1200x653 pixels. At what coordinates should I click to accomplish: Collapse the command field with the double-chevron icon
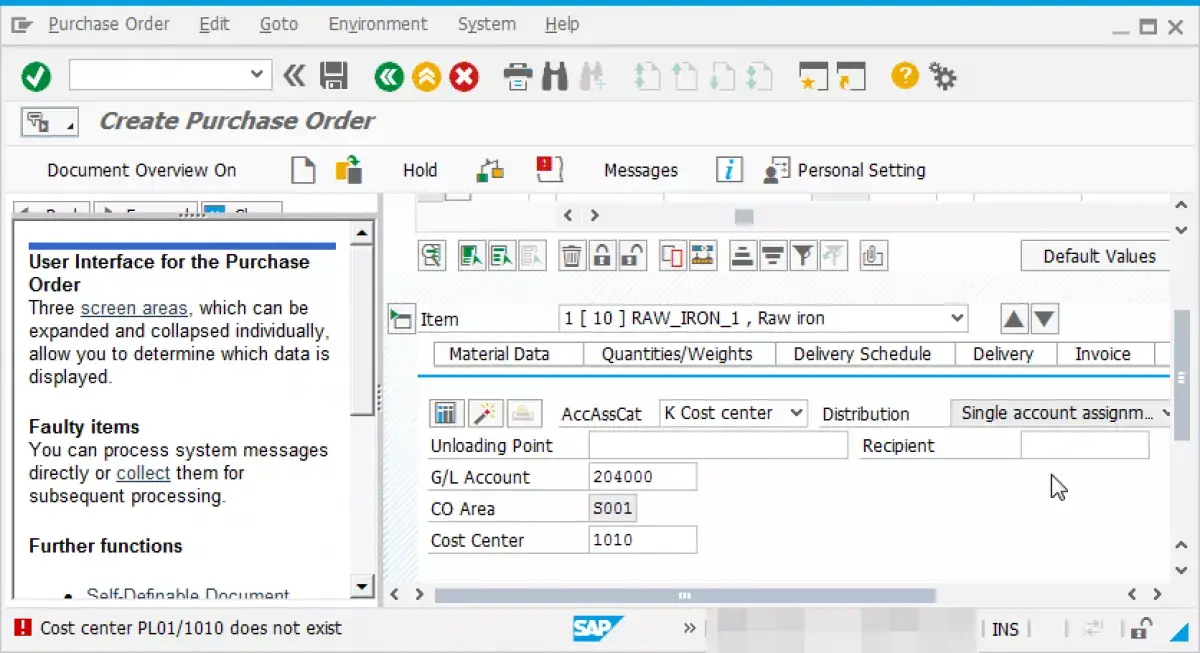[293, 75]
